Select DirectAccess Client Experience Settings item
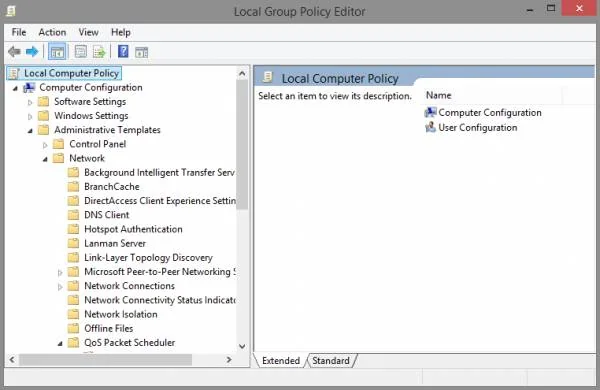600x390 pixels. pos(160,201)
